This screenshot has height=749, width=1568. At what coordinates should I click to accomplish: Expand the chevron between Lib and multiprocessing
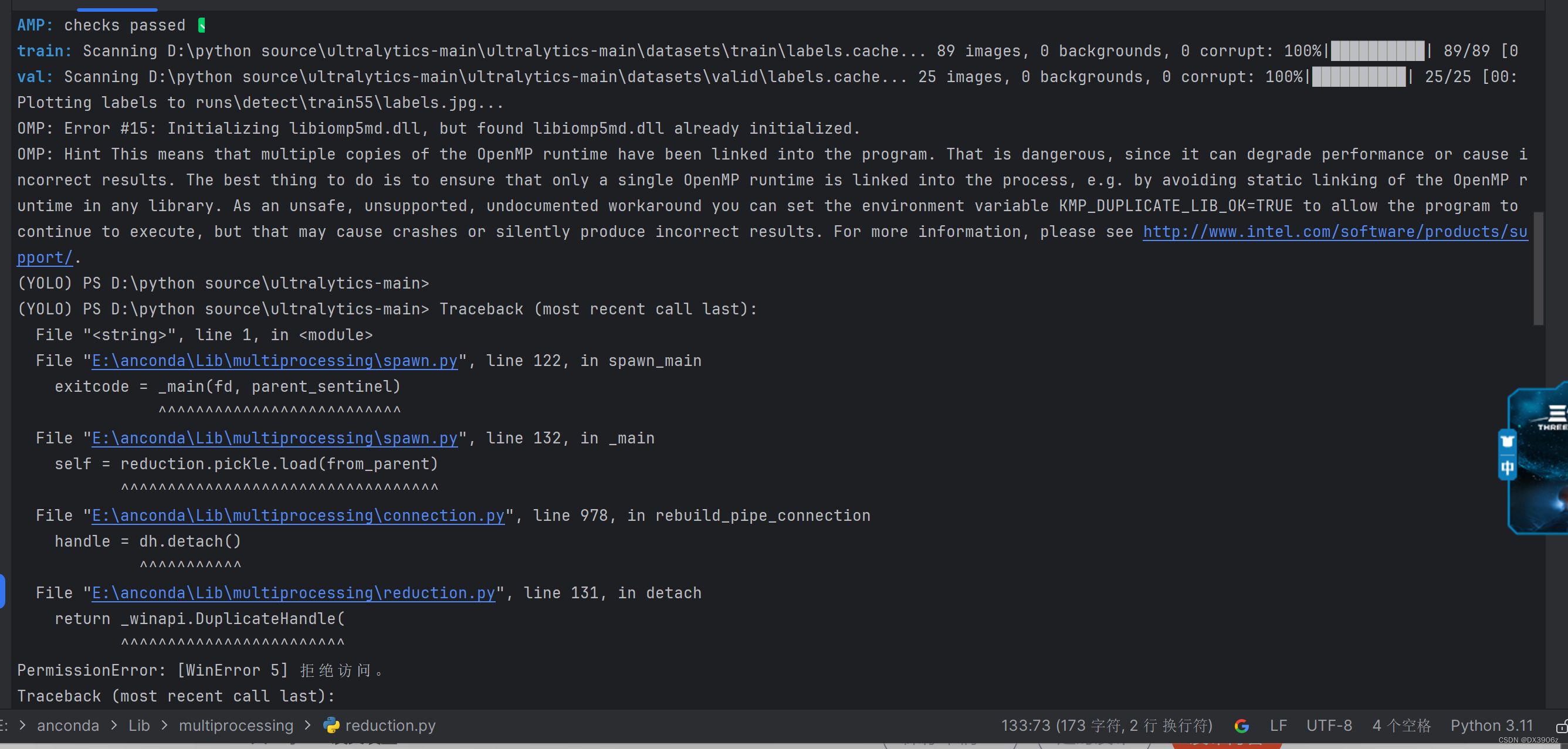164,726
